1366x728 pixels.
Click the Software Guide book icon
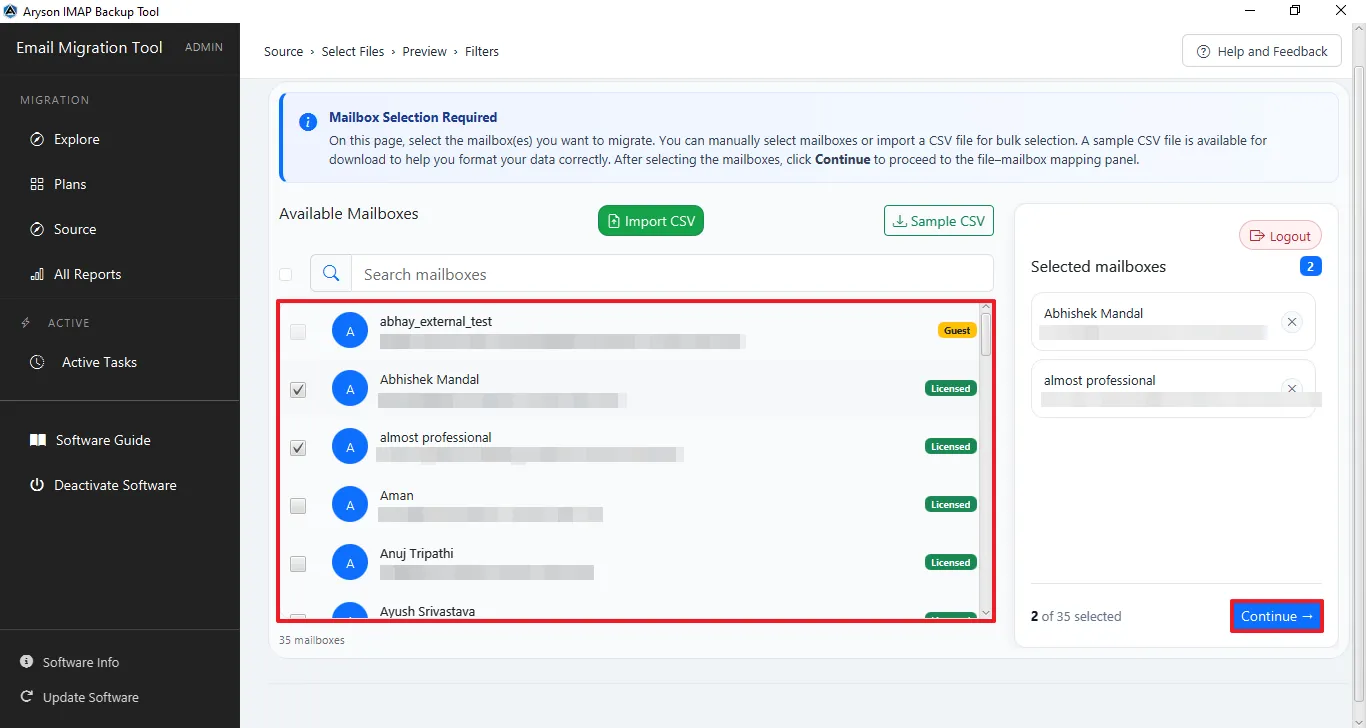37,440
